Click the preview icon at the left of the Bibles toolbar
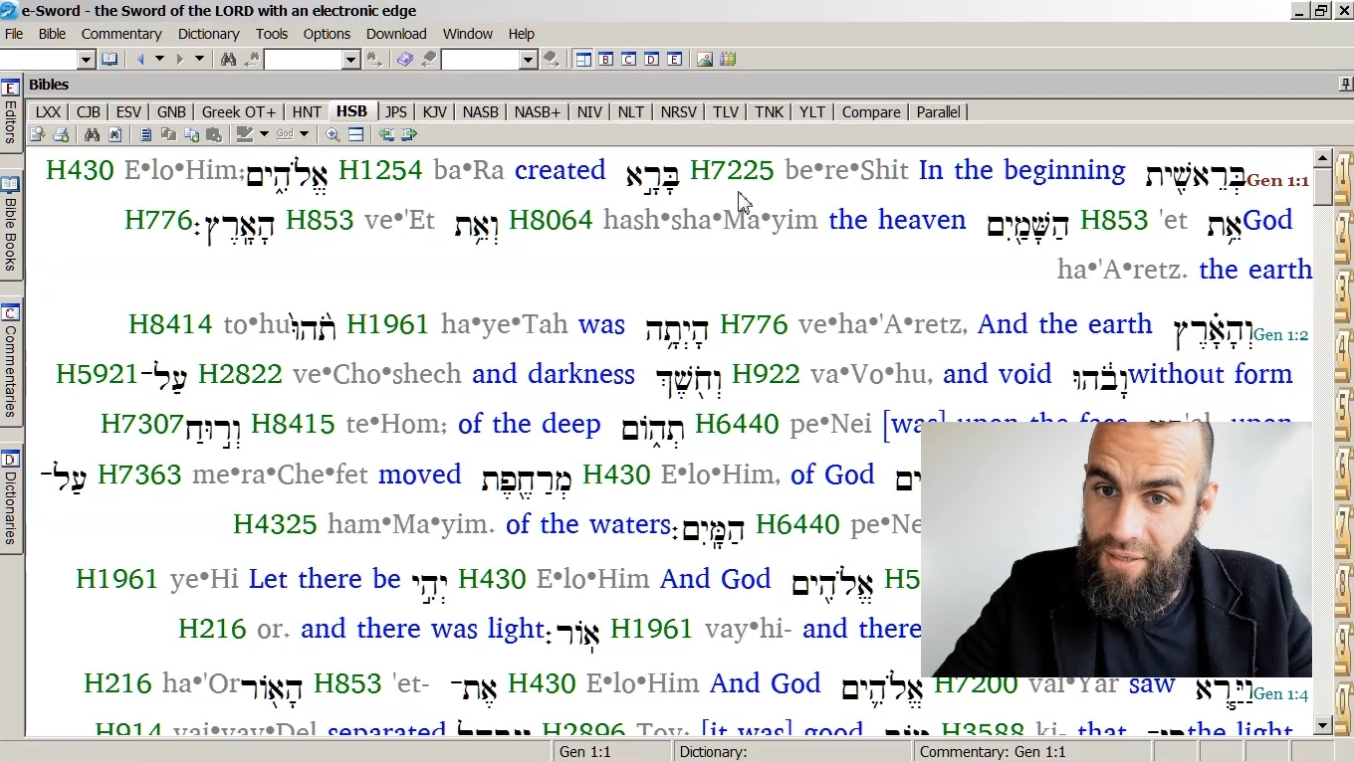Image resolution: width=1354 pixels, height=762 pixels. (x=36, y=134)
